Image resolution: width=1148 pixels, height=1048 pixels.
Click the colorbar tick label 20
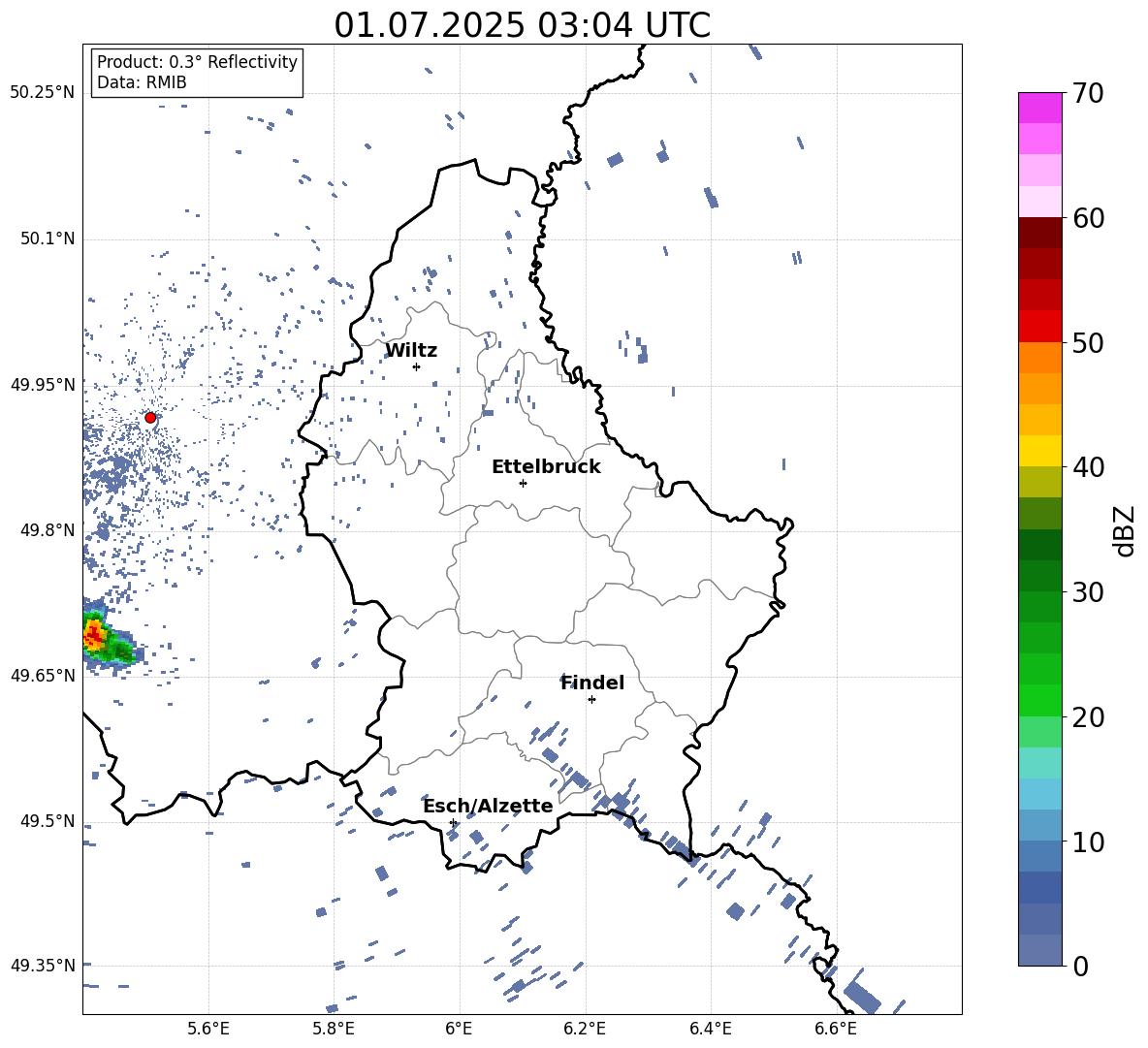pyautogui.click(x=1088, y=716)
